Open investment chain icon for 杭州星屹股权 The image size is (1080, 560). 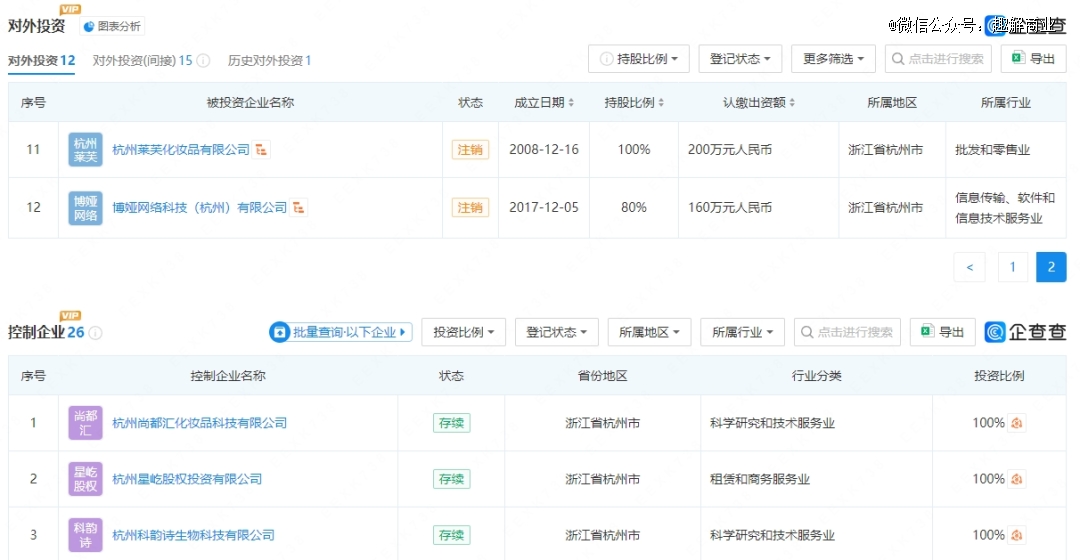pos(1017,479)
